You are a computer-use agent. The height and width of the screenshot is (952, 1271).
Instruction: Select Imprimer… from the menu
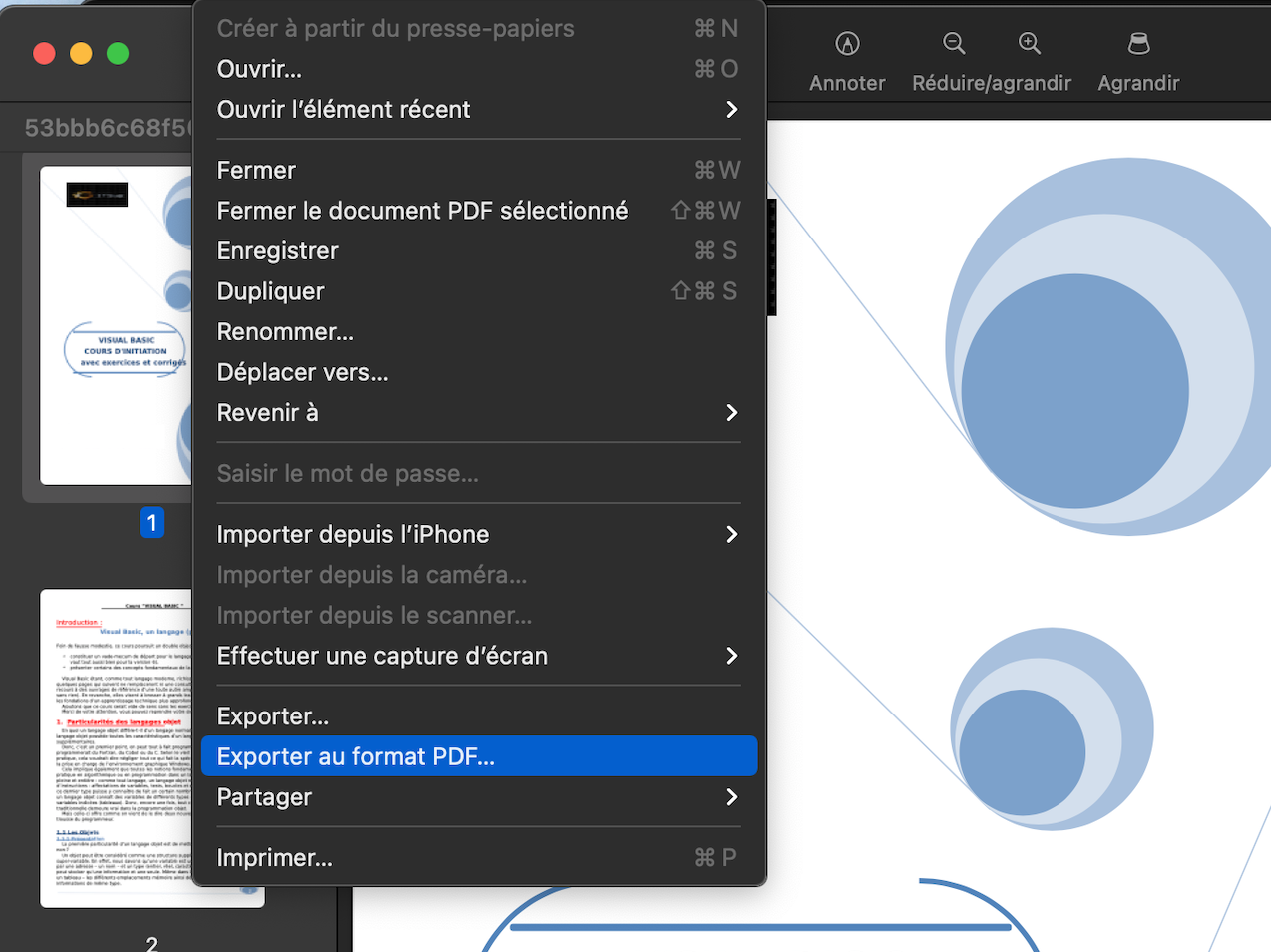(x=479, y=858)
